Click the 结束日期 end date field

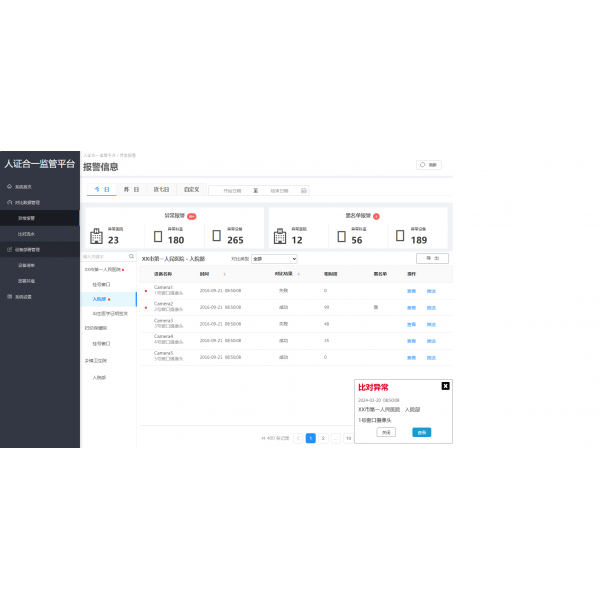click(279, 191)
